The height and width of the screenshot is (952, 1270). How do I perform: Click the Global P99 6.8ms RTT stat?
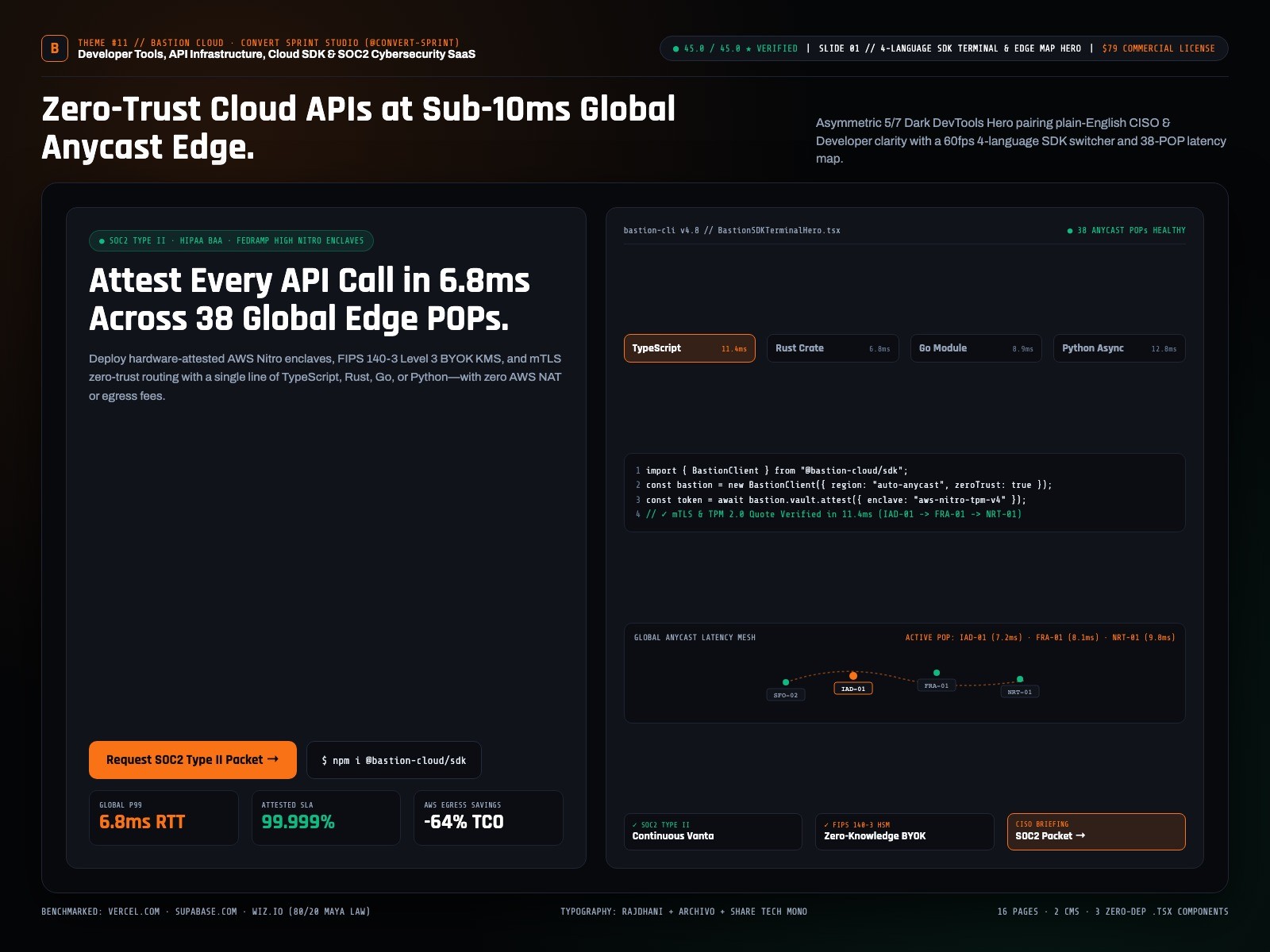tap(164, 818)
